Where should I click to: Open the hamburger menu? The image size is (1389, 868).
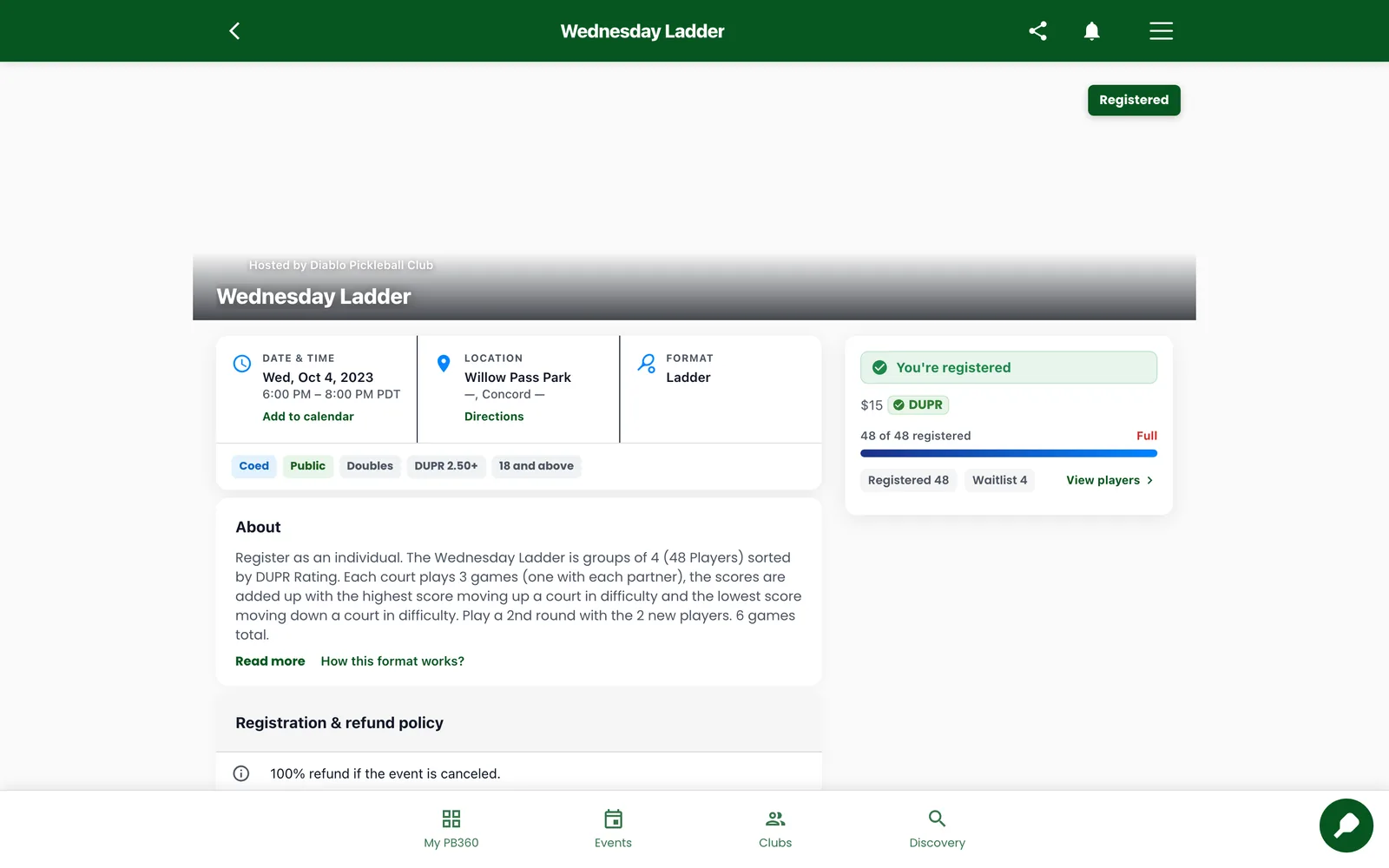[x=1161, y=31]
